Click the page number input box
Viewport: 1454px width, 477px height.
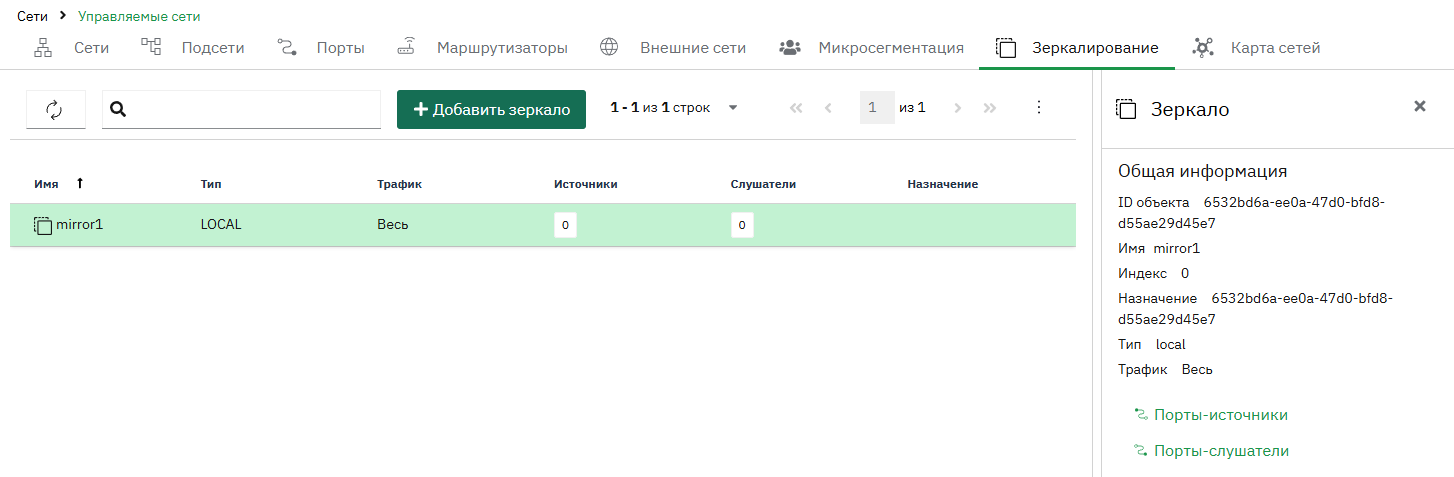click(x=877, y=108)
